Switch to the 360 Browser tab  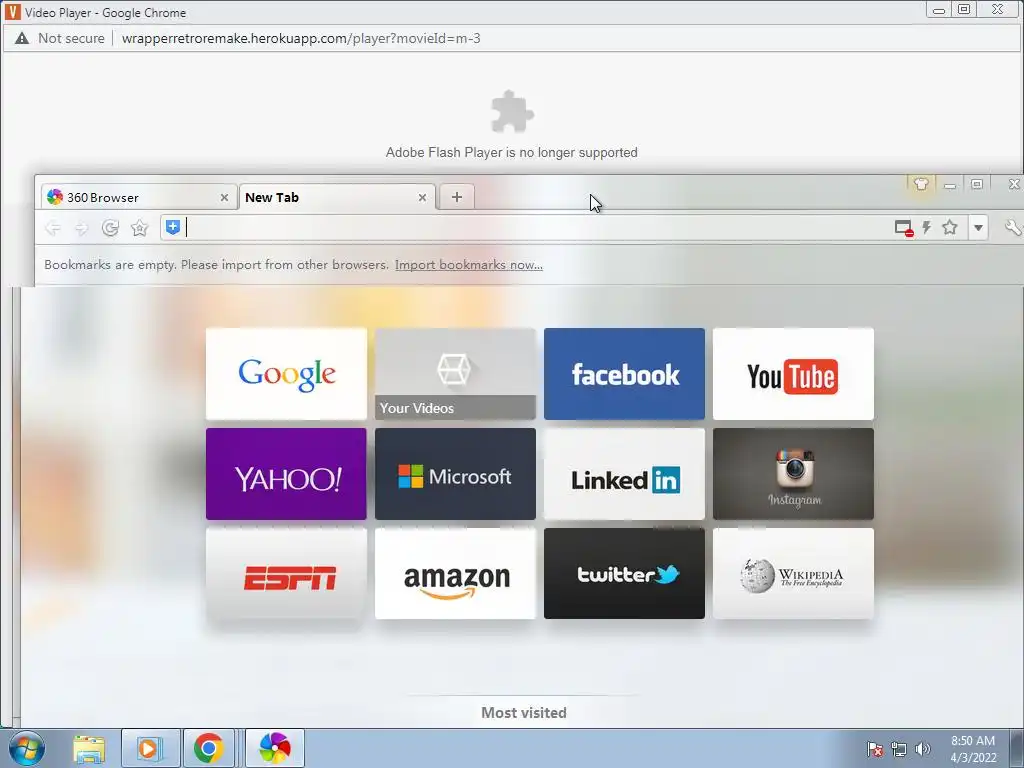pyautogui.click(x=131, y=197)
